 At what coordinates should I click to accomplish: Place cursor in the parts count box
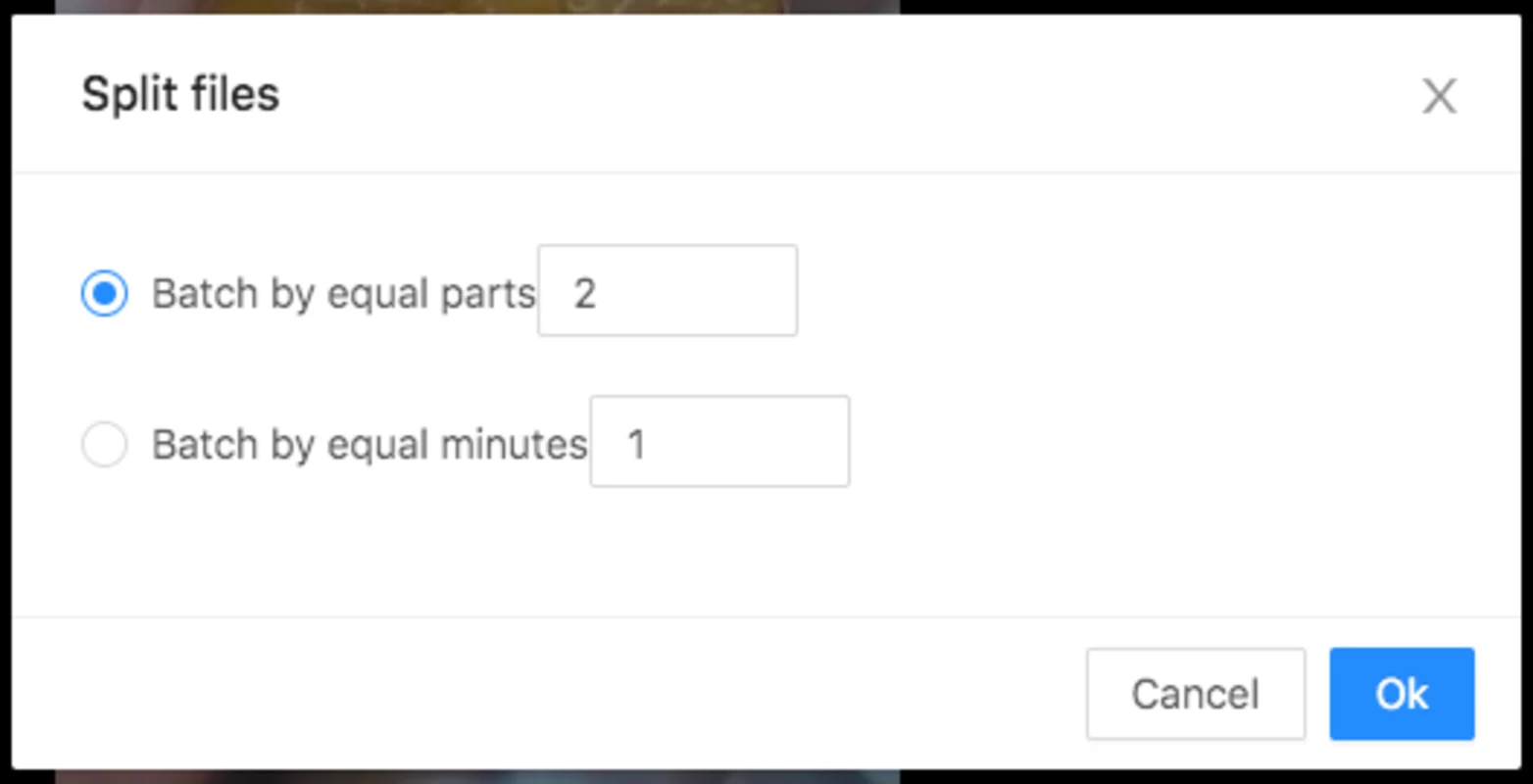click(668, 290)
